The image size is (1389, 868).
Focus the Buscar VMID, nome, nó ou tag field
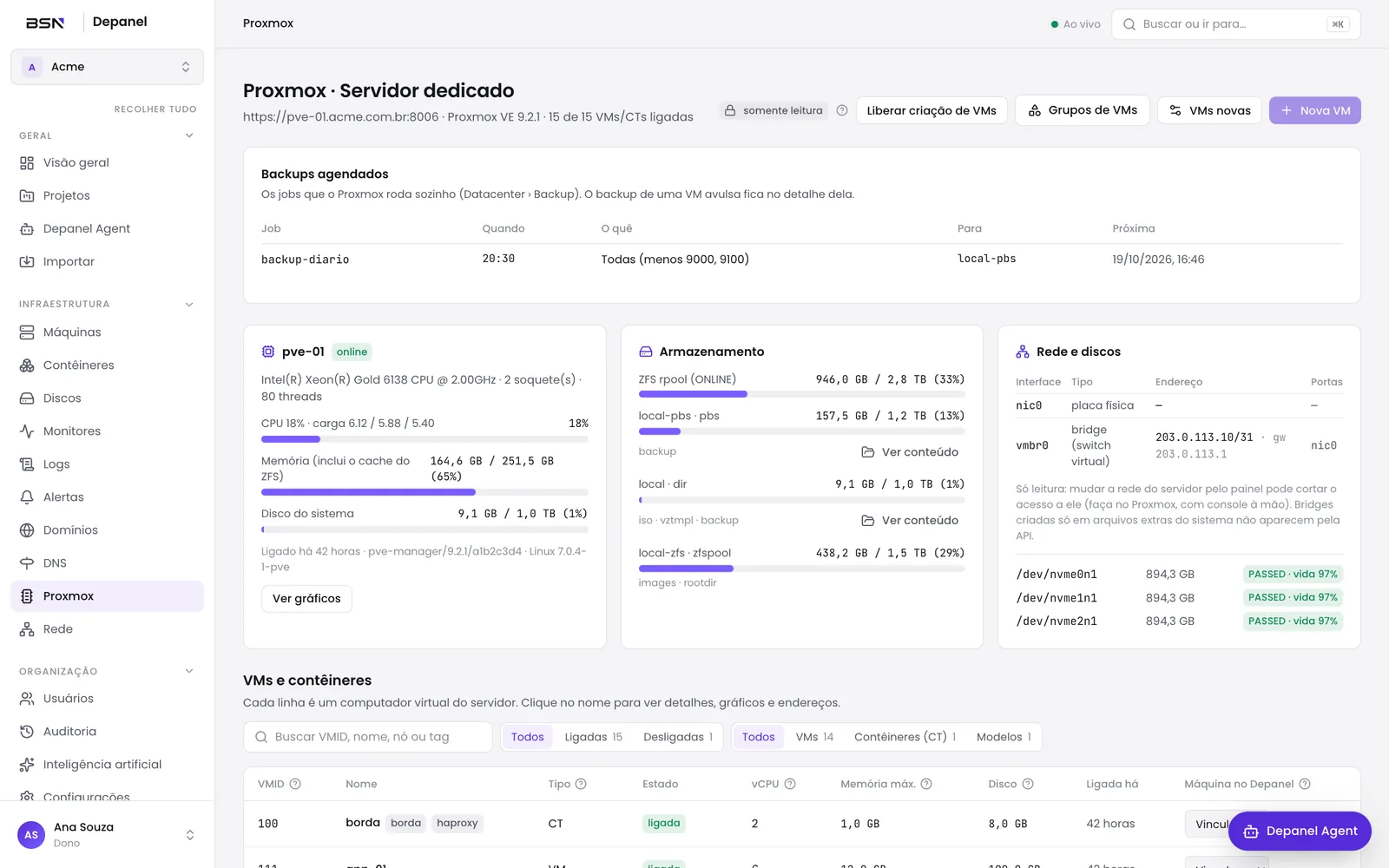[368, 737]
